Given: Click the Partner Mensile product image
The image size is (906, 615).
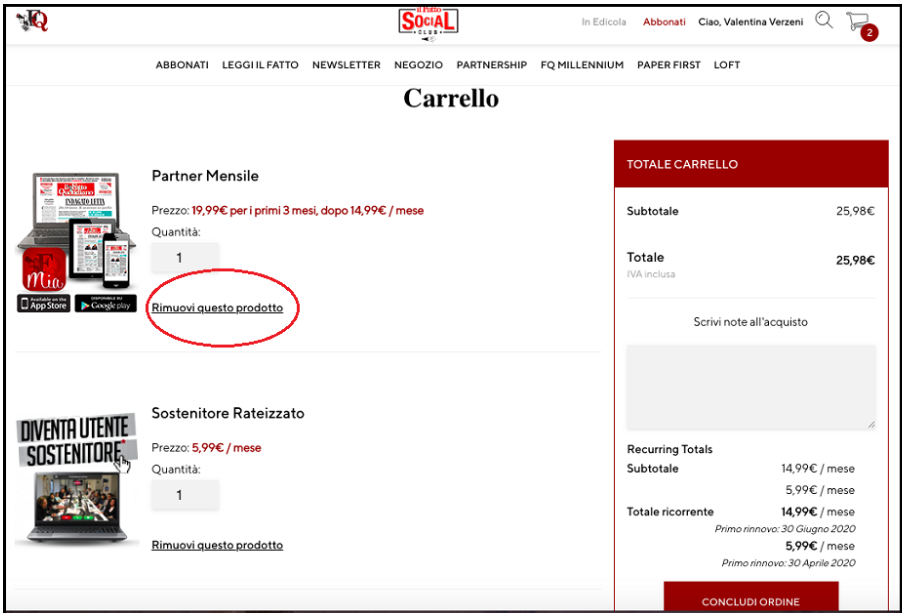Looking at the screenshot, I should [76, 232].
